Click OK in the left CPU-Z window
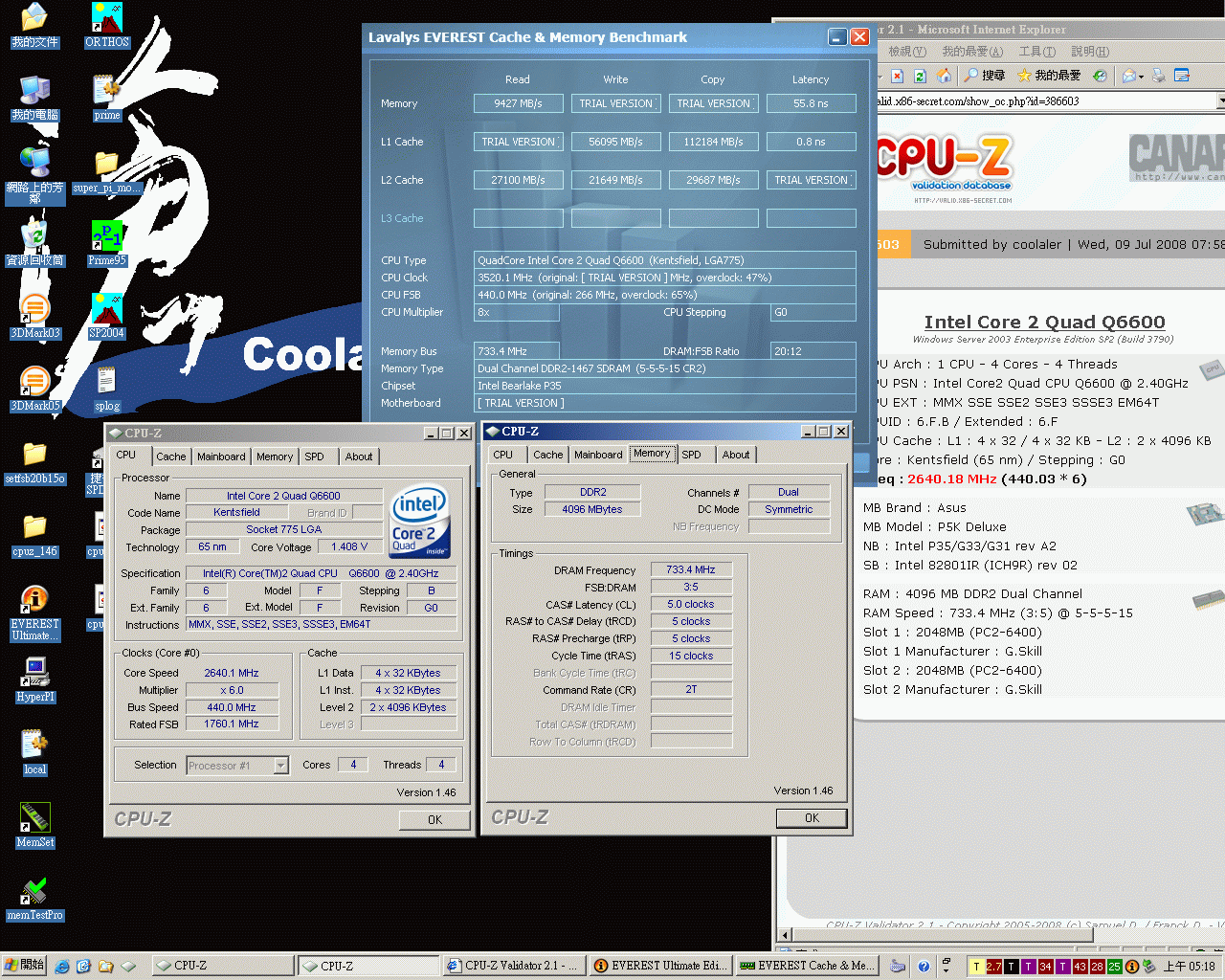Viewport: 1225px width, 980px height. click(434, 819)
